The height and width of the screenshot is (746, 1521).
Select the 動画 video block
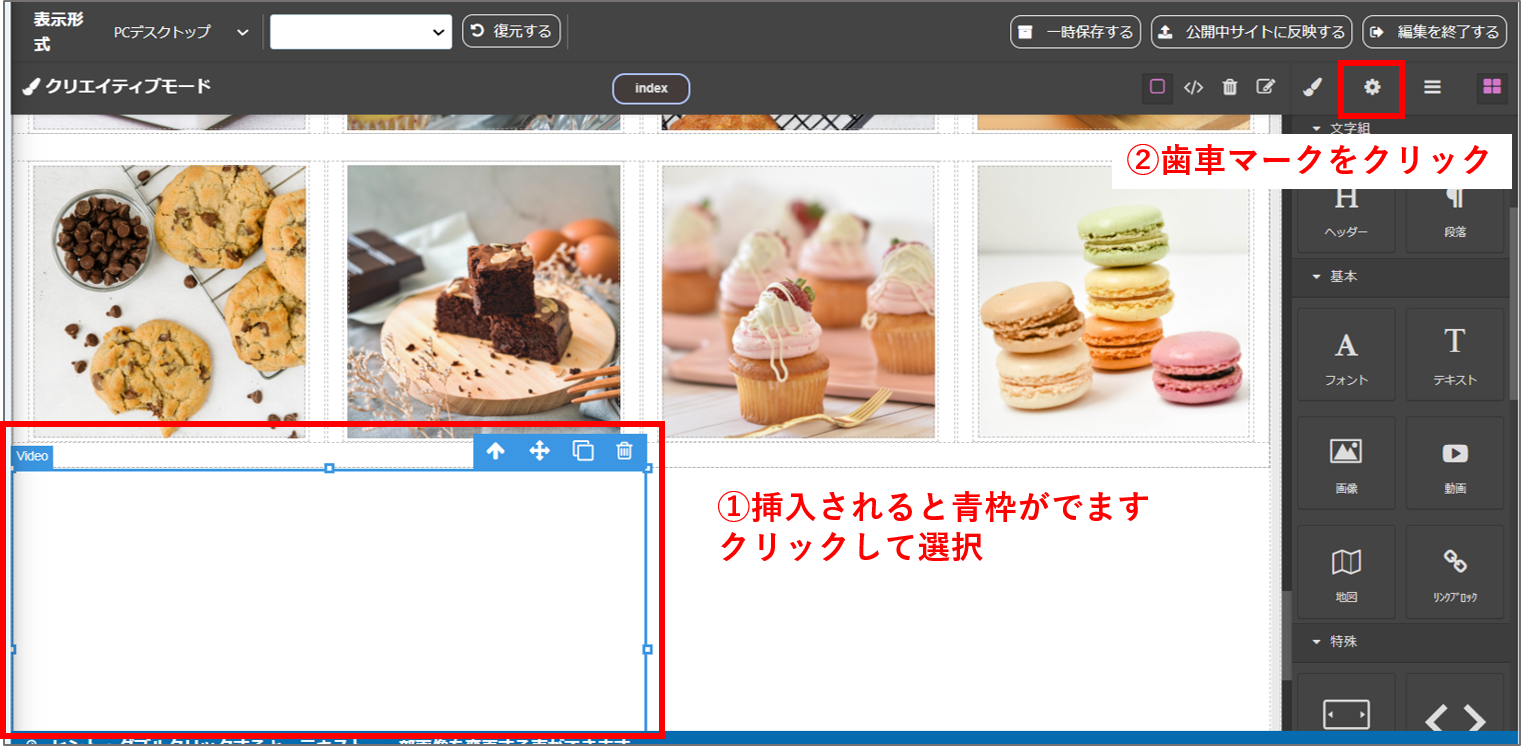pyautogui.click(x=1454, y=466)
